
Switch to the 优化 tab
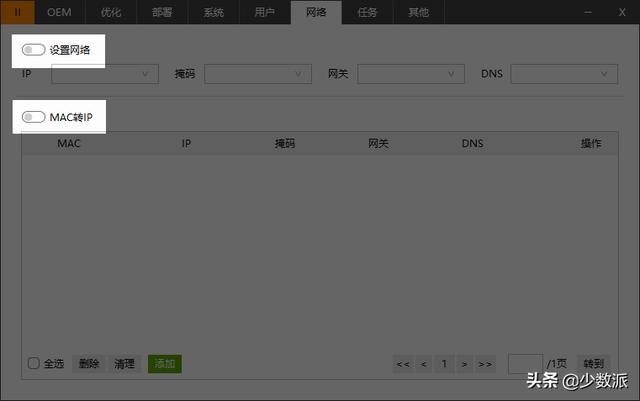(111, 12)
